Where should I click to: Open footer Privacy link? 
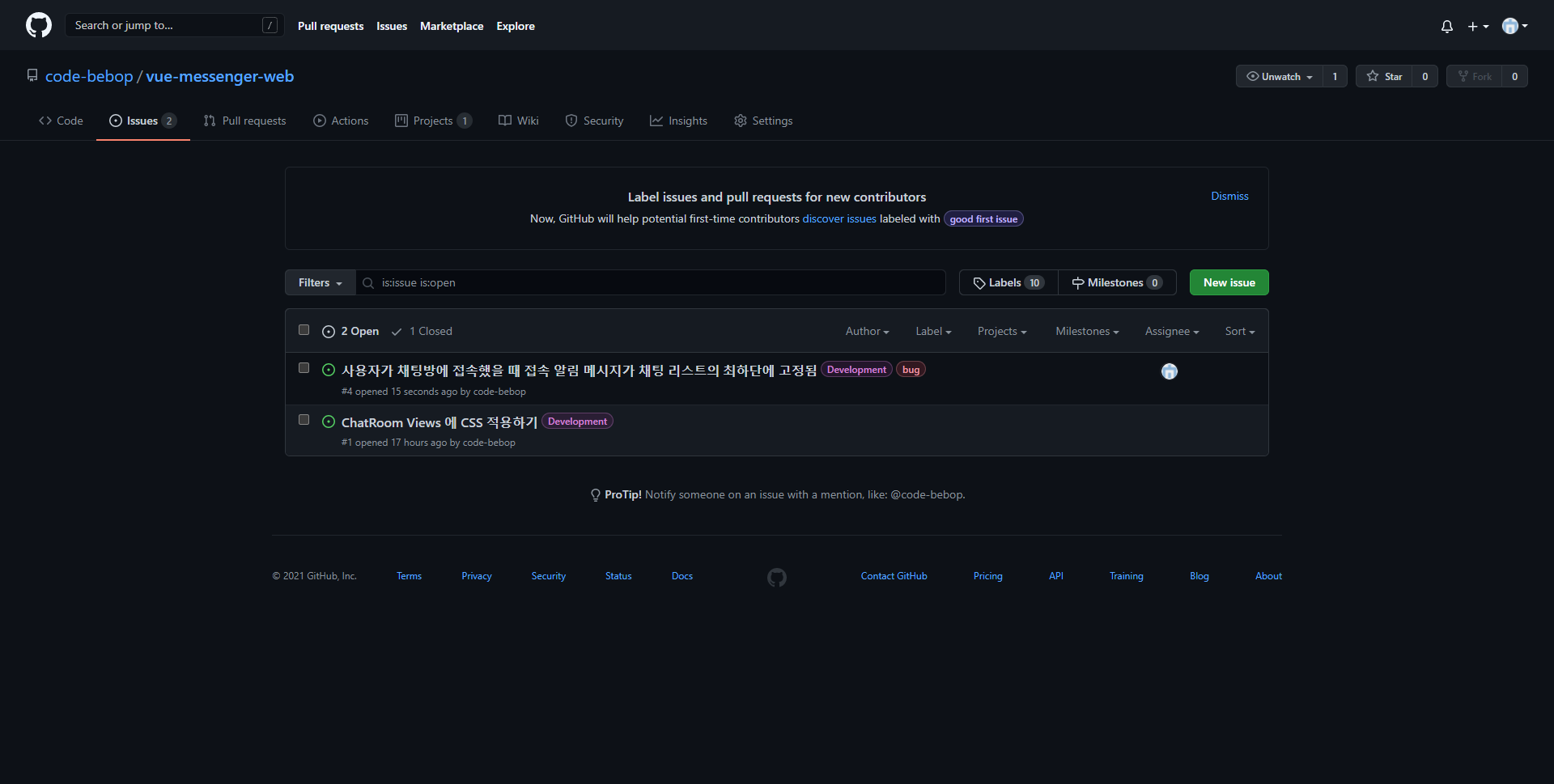click(x=477, y=576)
